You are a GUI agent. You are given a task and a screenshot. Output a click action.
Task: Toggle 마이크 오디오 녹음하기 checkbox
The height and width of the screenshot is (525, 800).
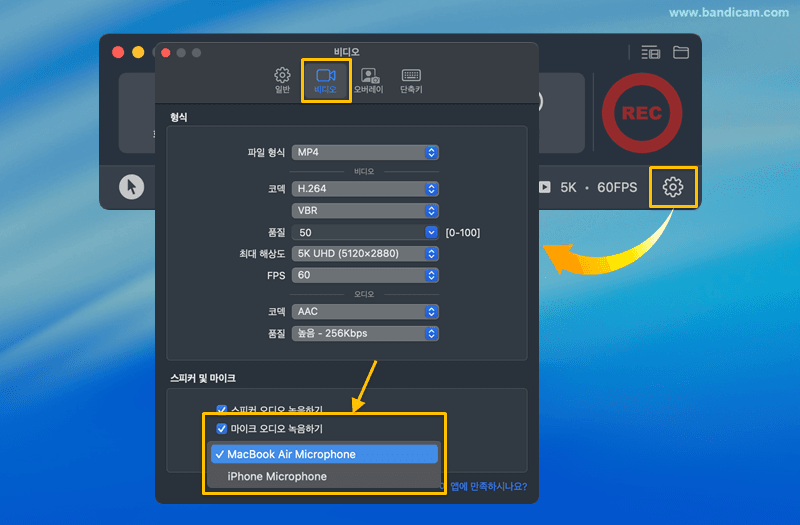222,428
